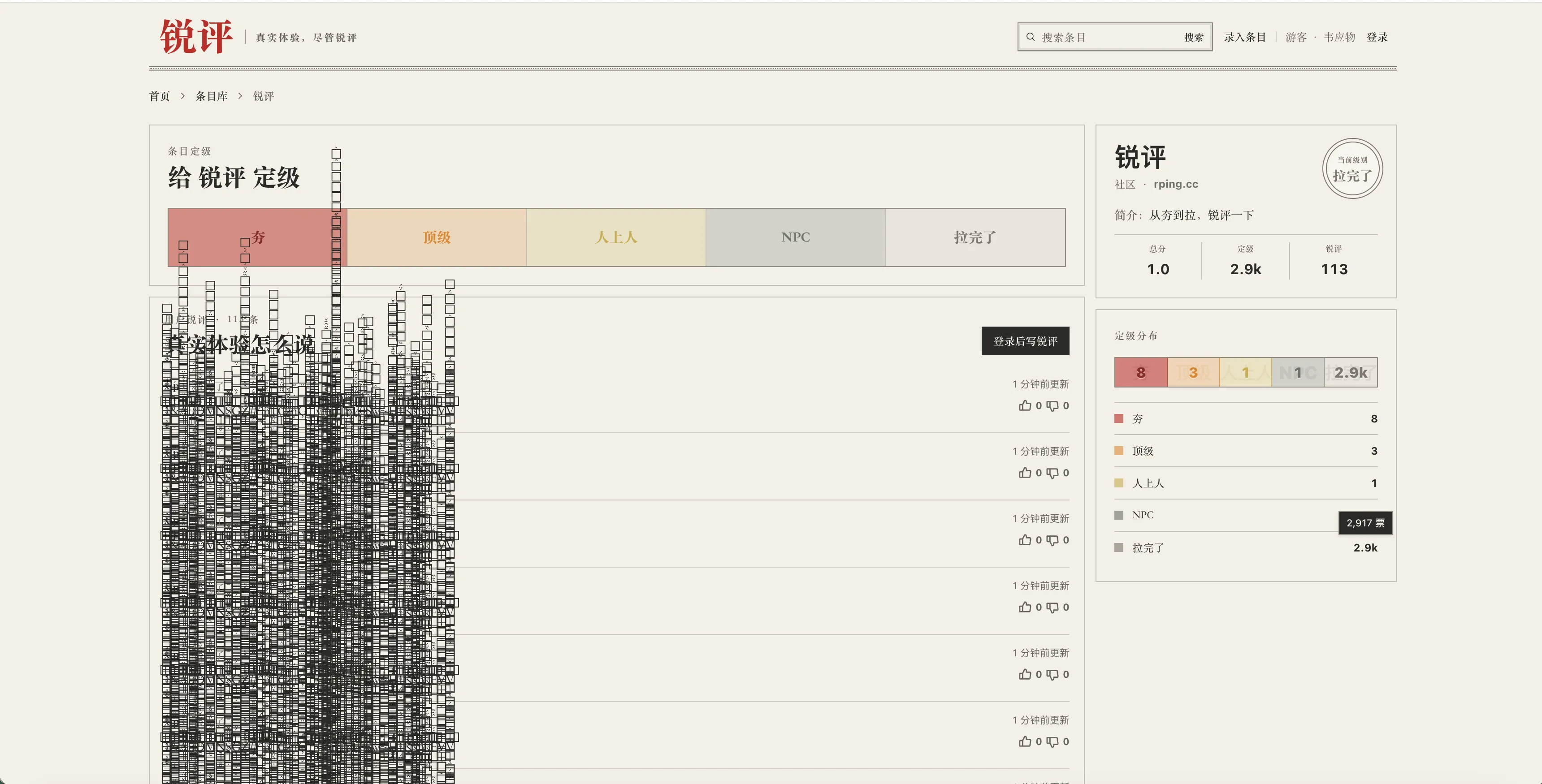Rate the entry as 夯 in the tier bar
The height and width of the screenshot is (784, 1542).
pos(257,237)
